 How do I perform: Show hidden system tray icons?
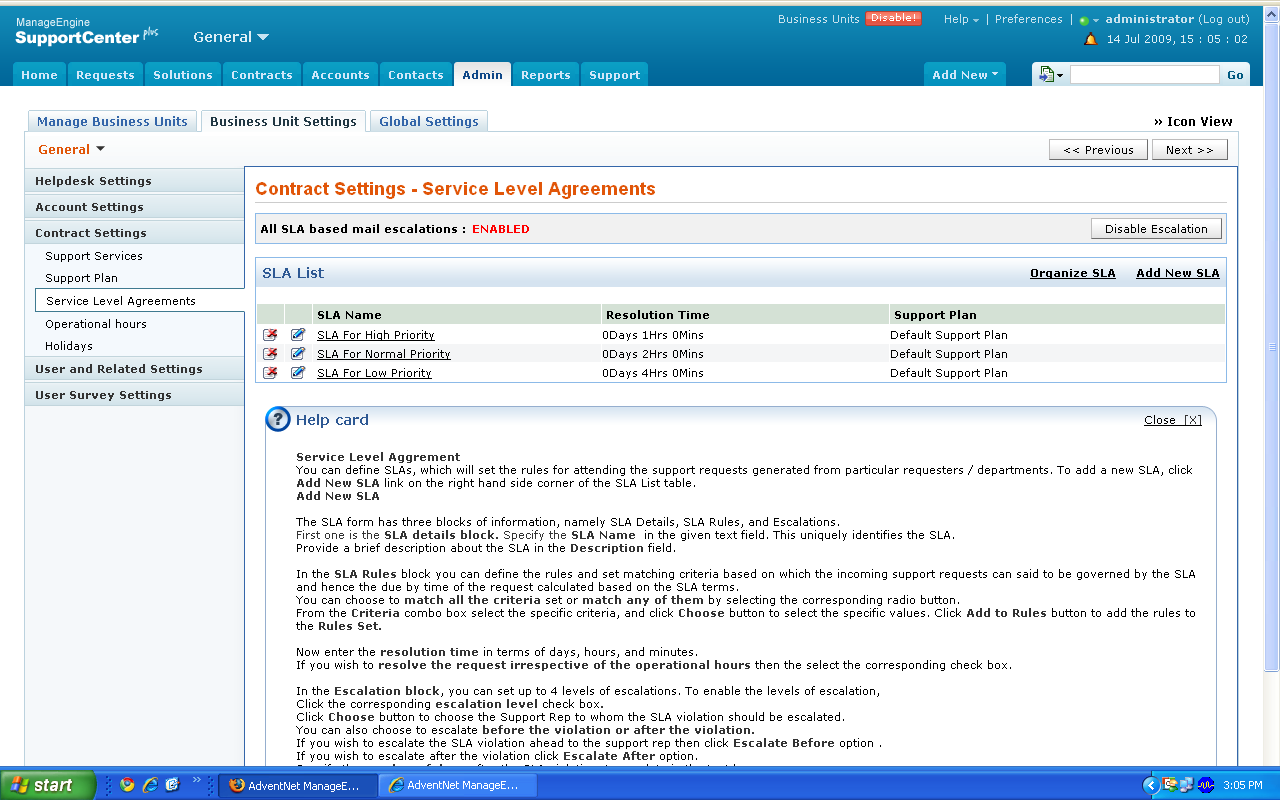(1150, 785)
